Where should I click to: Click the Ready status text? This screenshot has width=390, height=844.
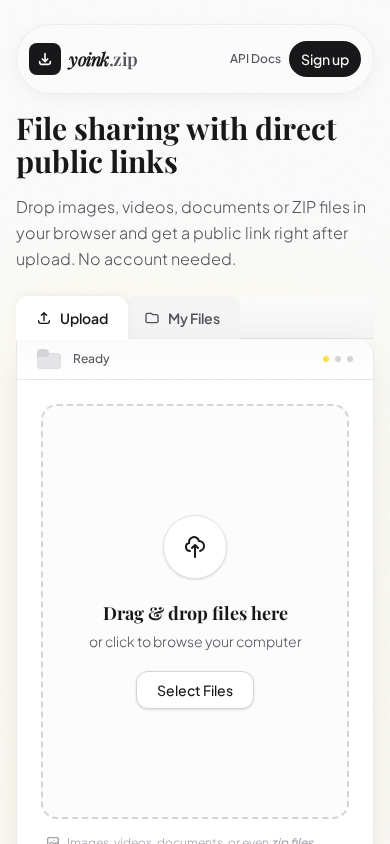pos(91,359)
